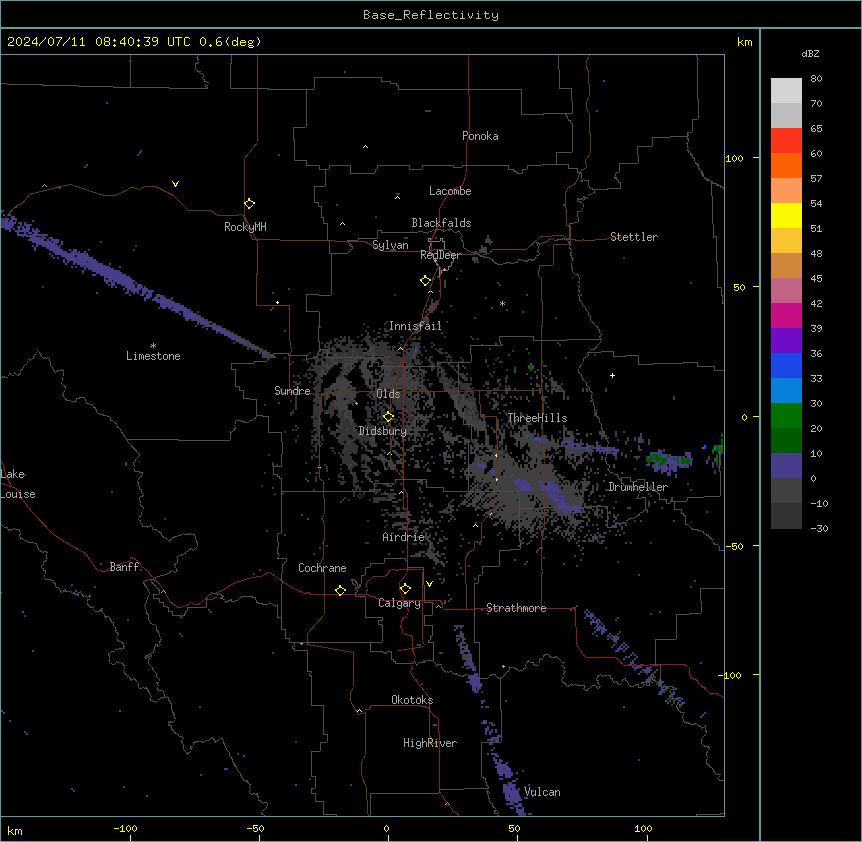
Task: Click the yellow diamond marker below Cochrane
Action: (x=340, y=590)
